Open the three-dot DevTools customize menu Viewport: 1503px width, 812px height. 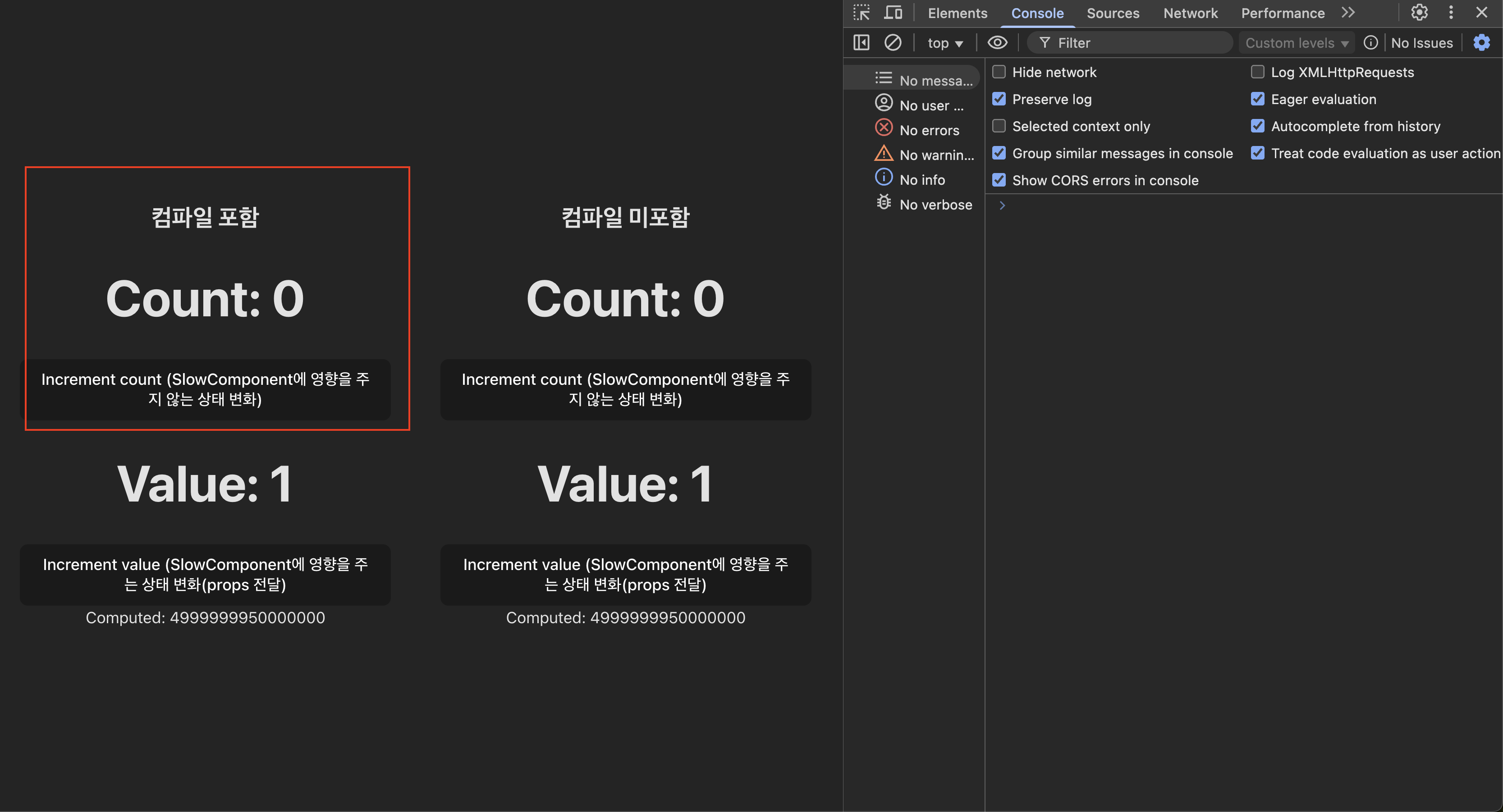point(1451,13)
